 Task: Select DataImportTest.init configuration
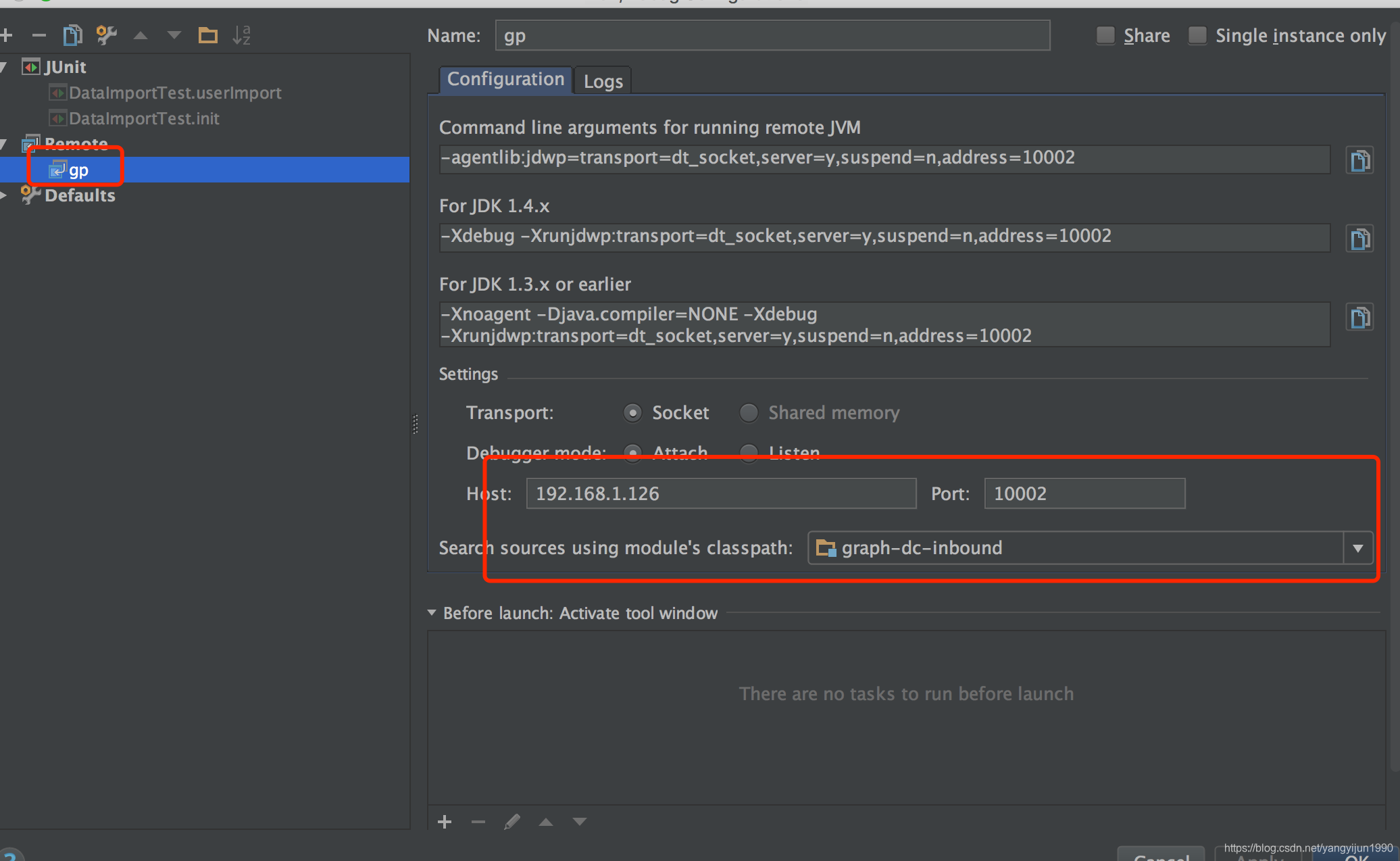144,118
